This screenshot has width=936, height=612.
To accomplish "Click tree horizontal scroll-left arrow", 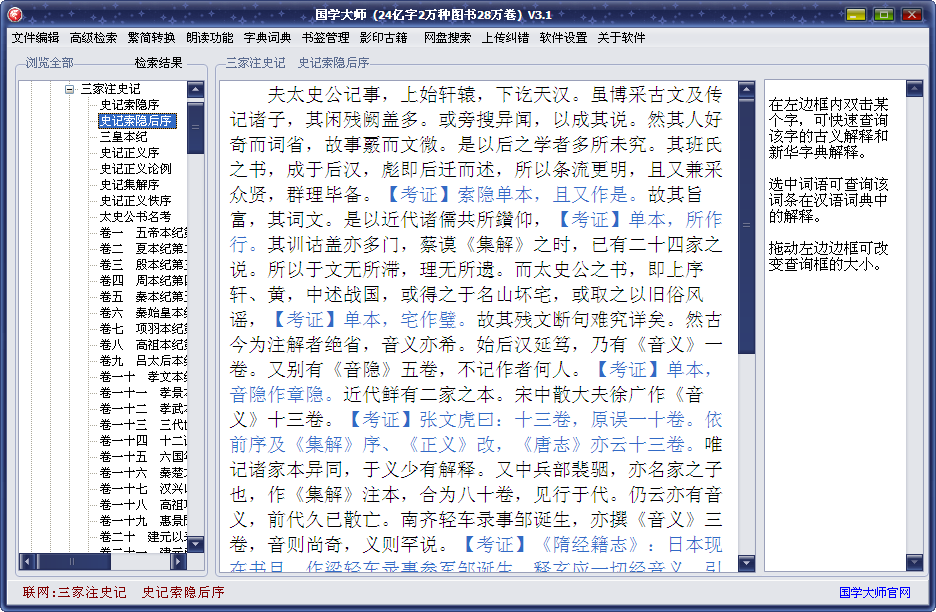I will pos(27,561).
